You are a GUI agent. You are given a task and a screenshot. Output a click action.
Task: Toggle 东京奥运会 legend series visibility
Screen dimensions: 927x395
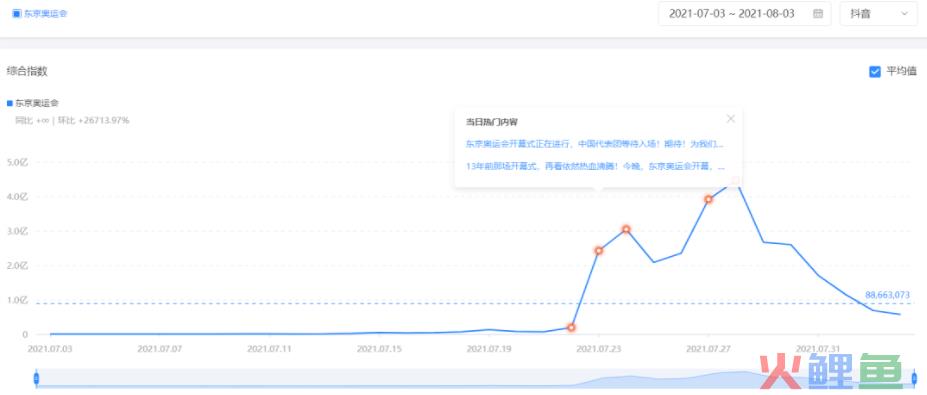(33, 103)
